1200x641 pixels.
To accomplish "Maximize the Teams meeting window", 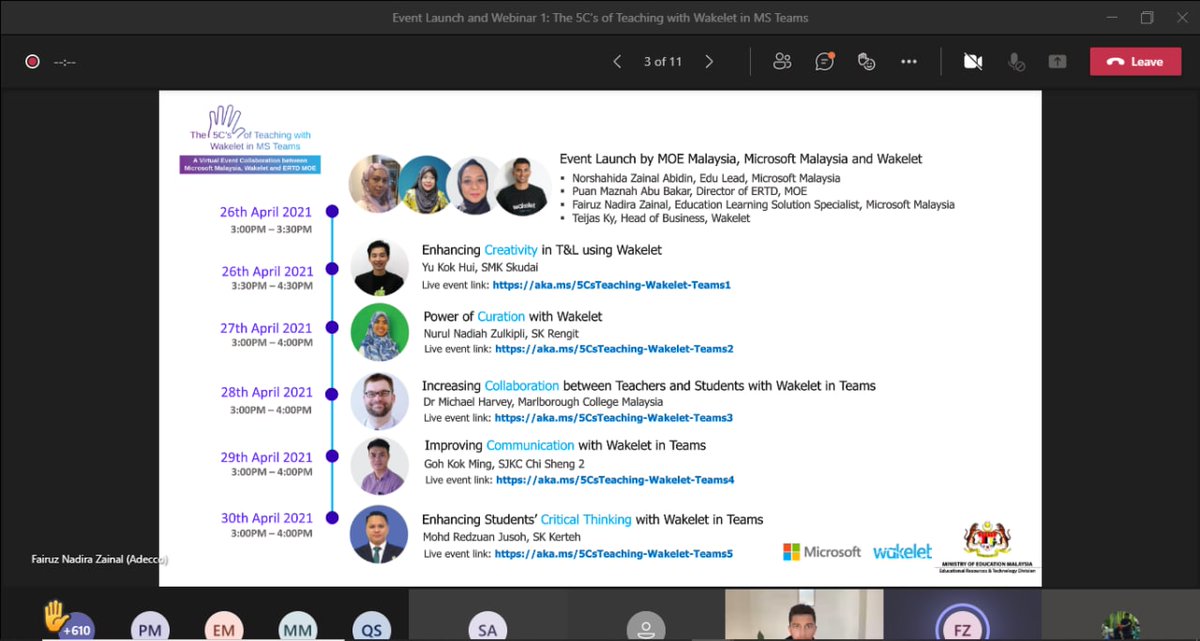I will tap(1146, 18).
